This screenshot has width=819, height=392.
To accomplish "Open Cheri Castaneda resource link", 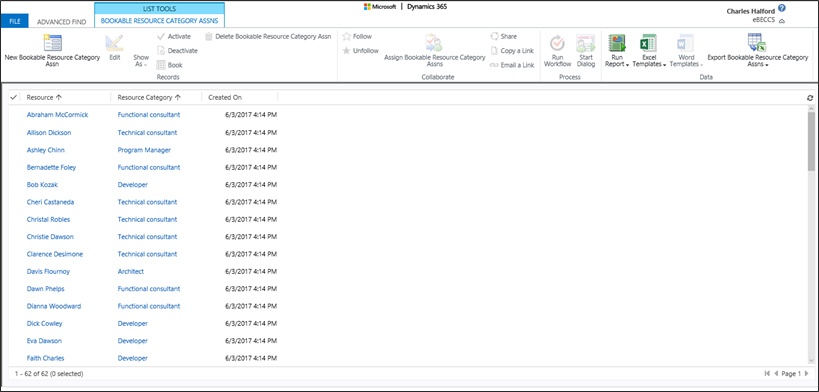I will coord(50,202).
